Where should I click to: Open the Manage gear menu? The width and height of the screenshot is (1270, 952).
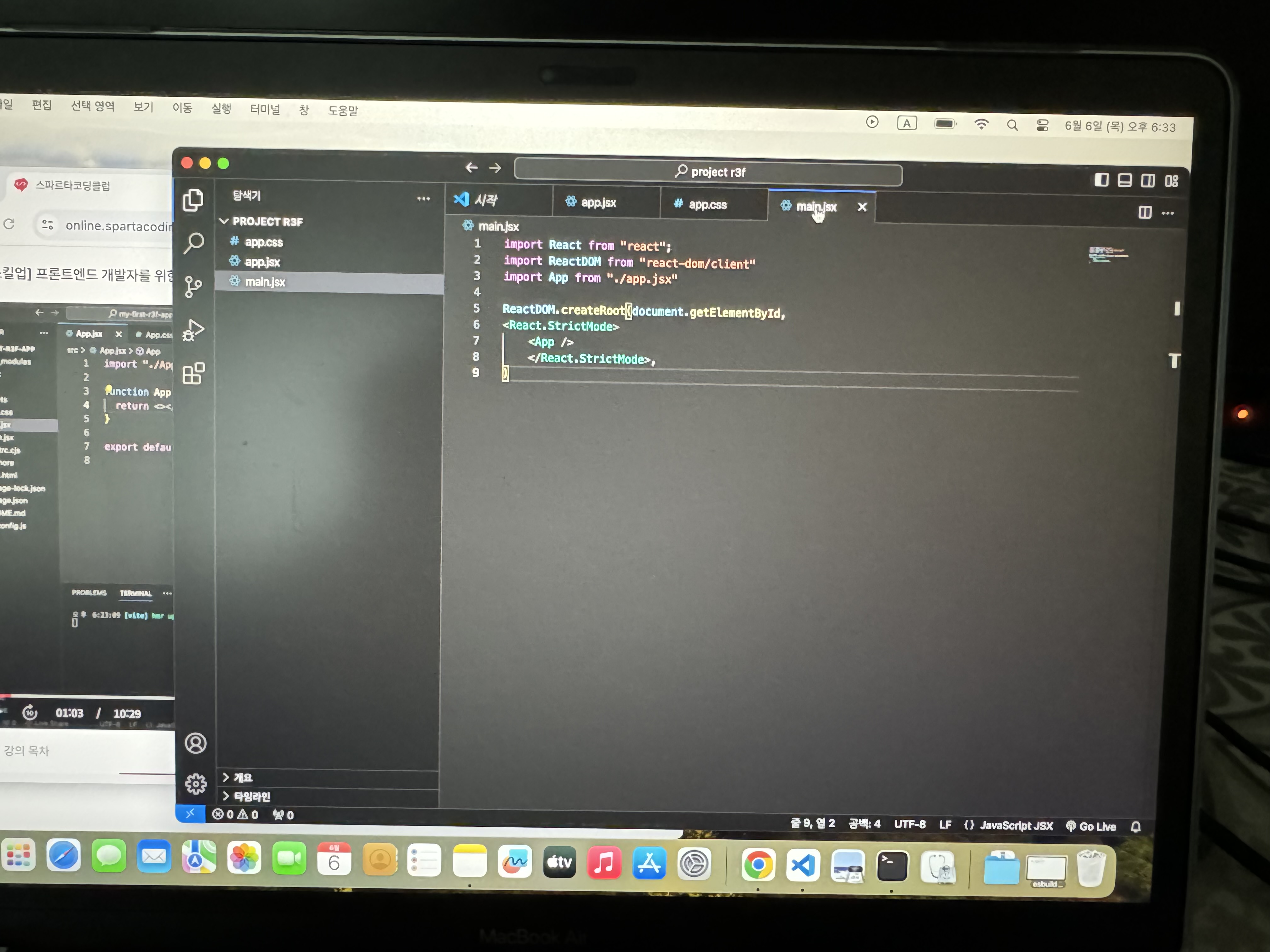[196, 783]
